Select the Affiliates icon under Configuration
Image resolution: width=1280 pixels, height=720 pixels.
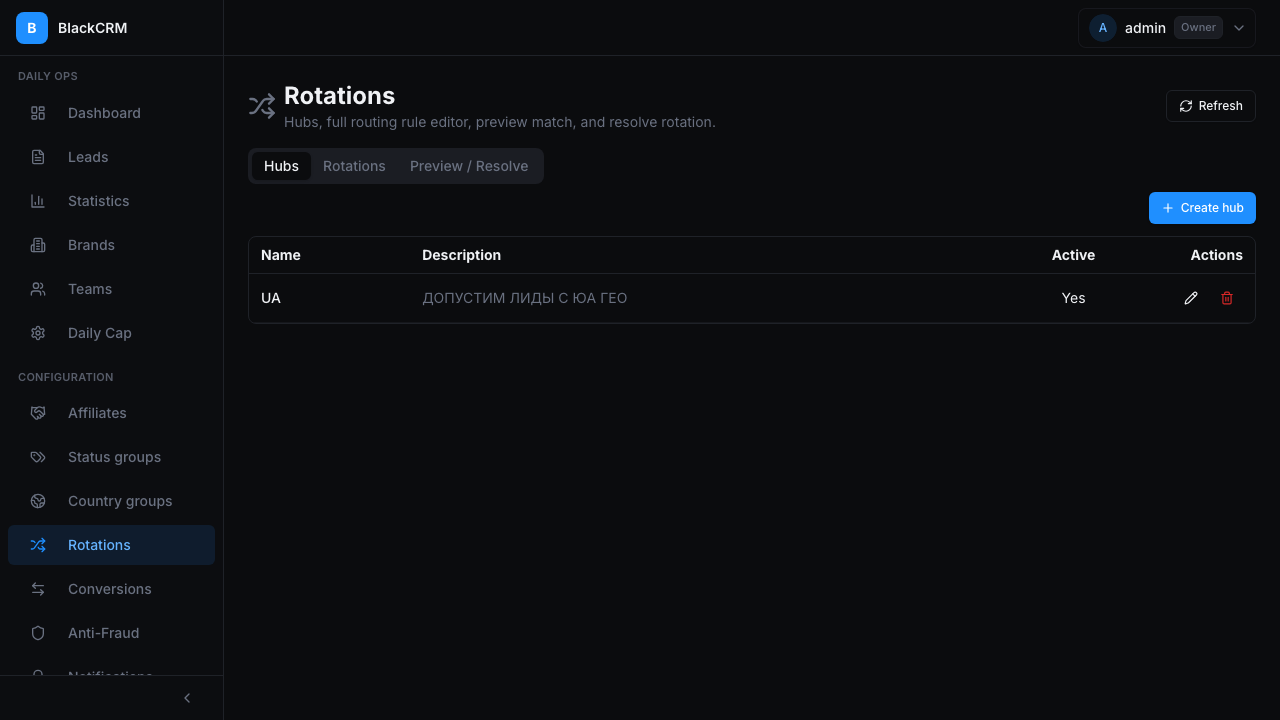tap(38, 413)
